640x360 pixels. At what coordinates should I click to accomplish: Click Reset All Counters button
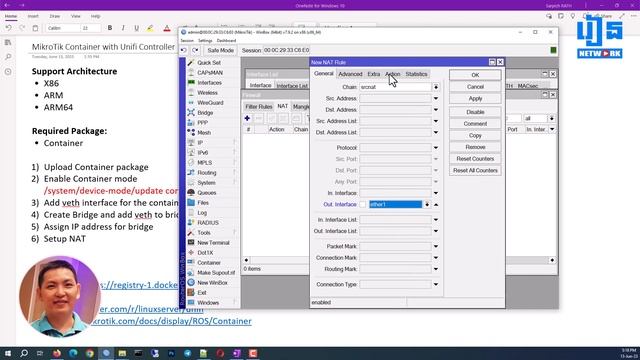[x=475, y=170]
